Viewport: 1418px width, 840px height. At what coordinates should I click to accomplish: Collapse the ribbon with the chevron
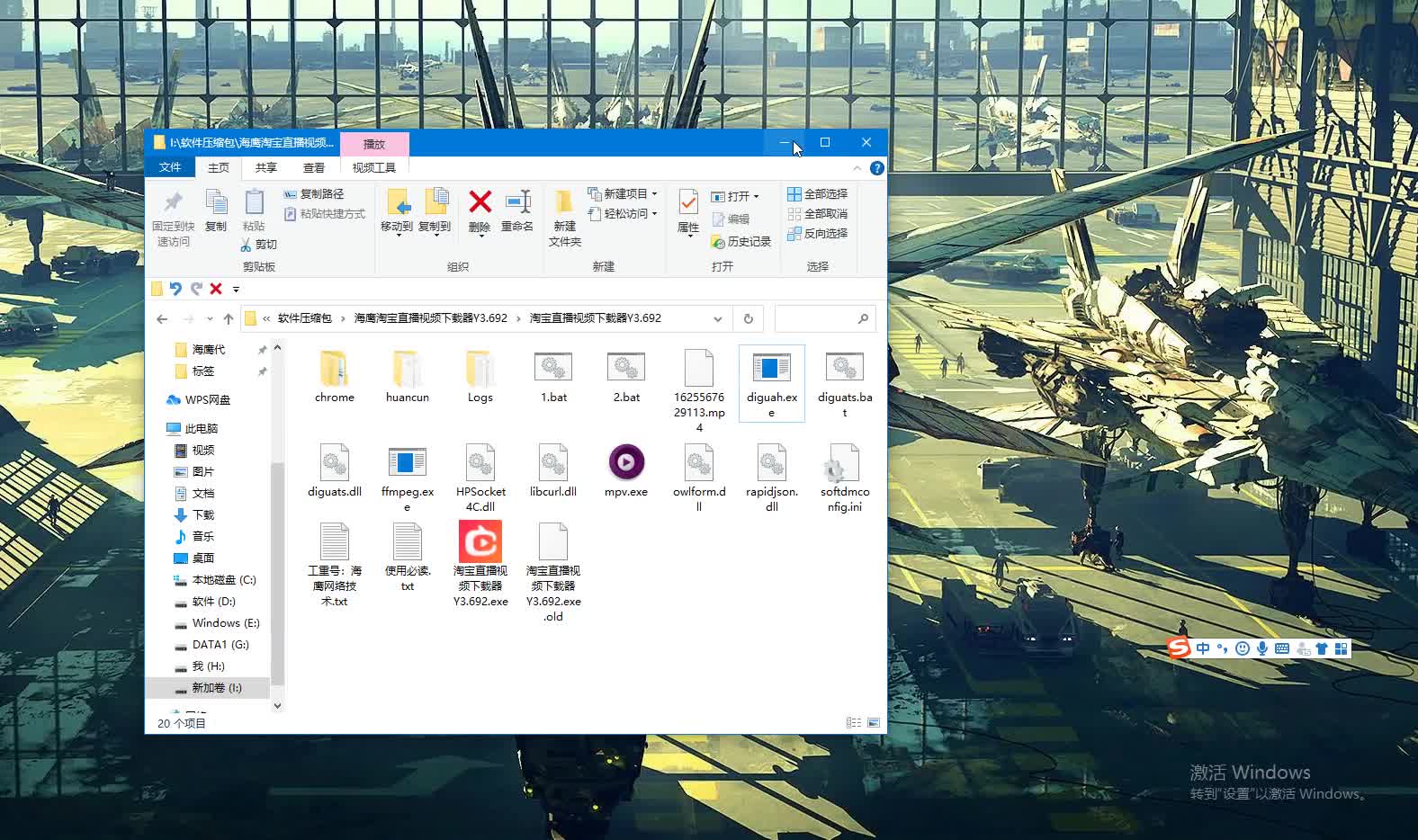click(857, 168)
